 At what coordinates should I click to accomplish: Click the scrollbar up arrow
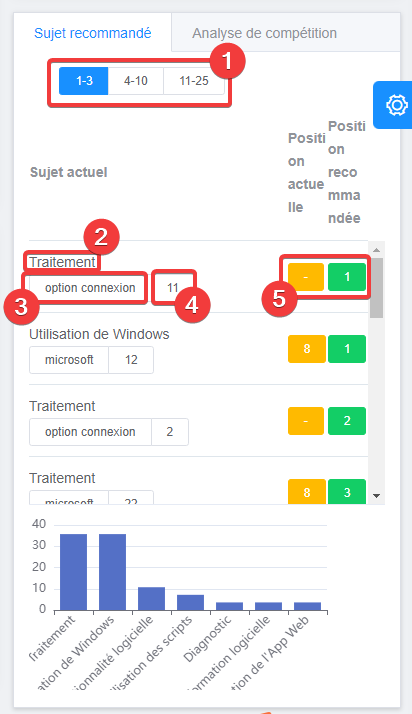(x=376, y=250)
